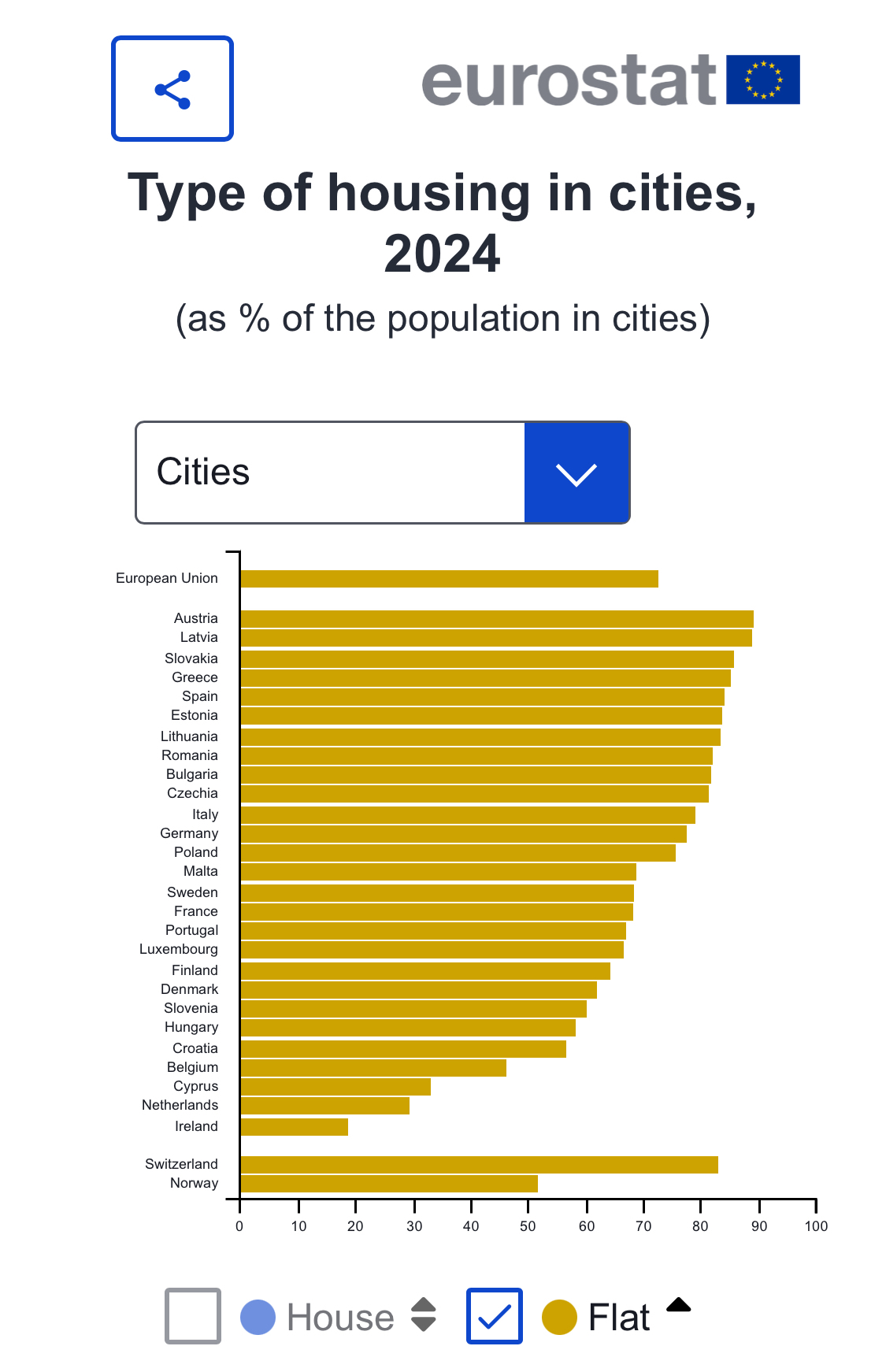Click the Flat legend label
The image size is (886, 1372).
tap(619, 1317)
